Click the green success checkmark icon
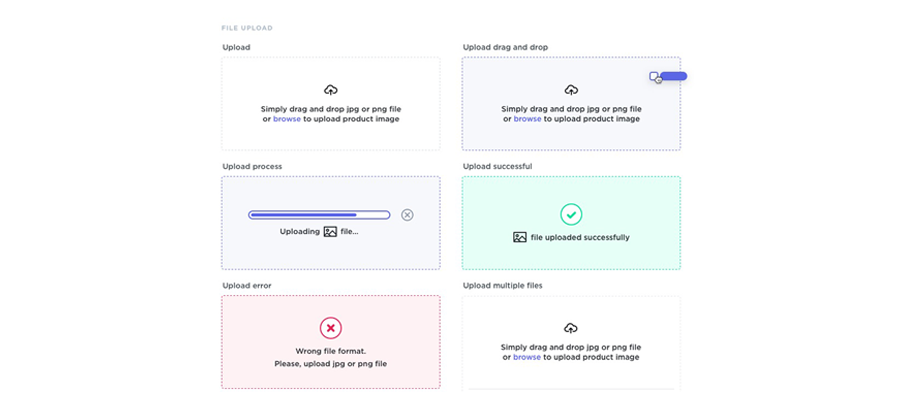This screenshot has width=900, height=400. [571, 214]
